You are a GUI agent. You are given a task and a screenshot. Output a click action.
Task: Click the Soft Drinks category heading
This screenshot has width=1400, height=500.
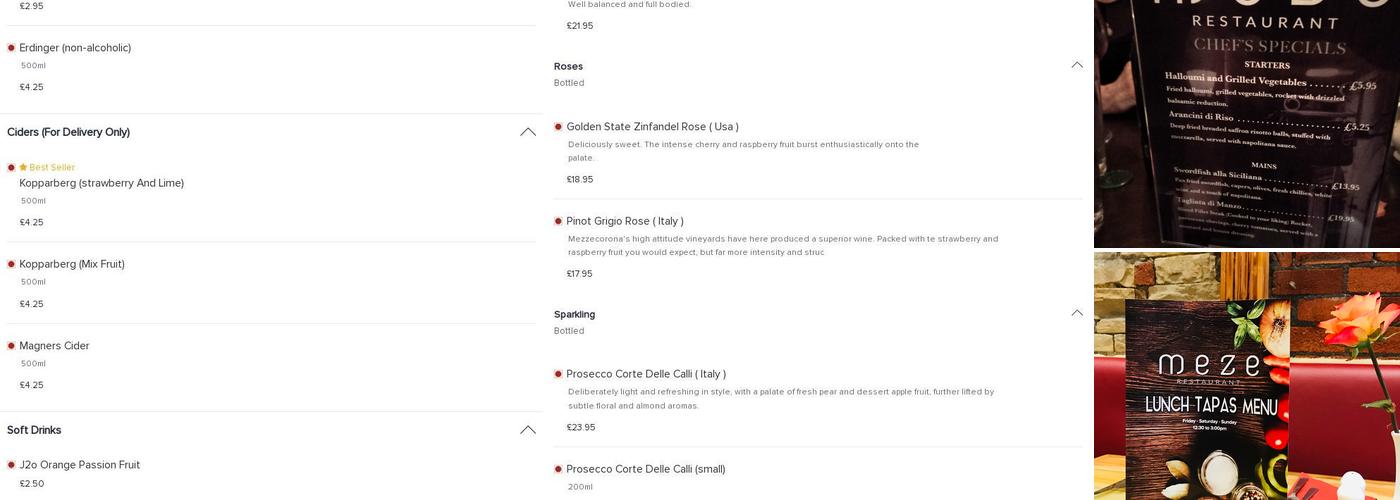[x=34, y=430]
